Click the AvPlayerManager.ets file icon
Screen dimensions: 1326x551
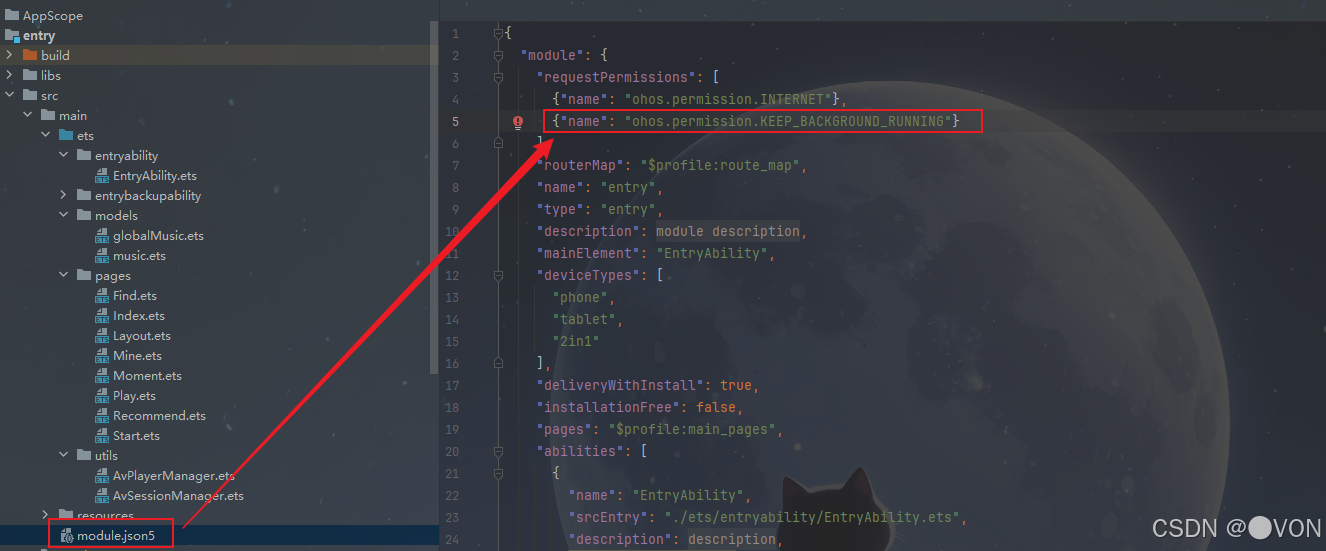coord(102,476)
